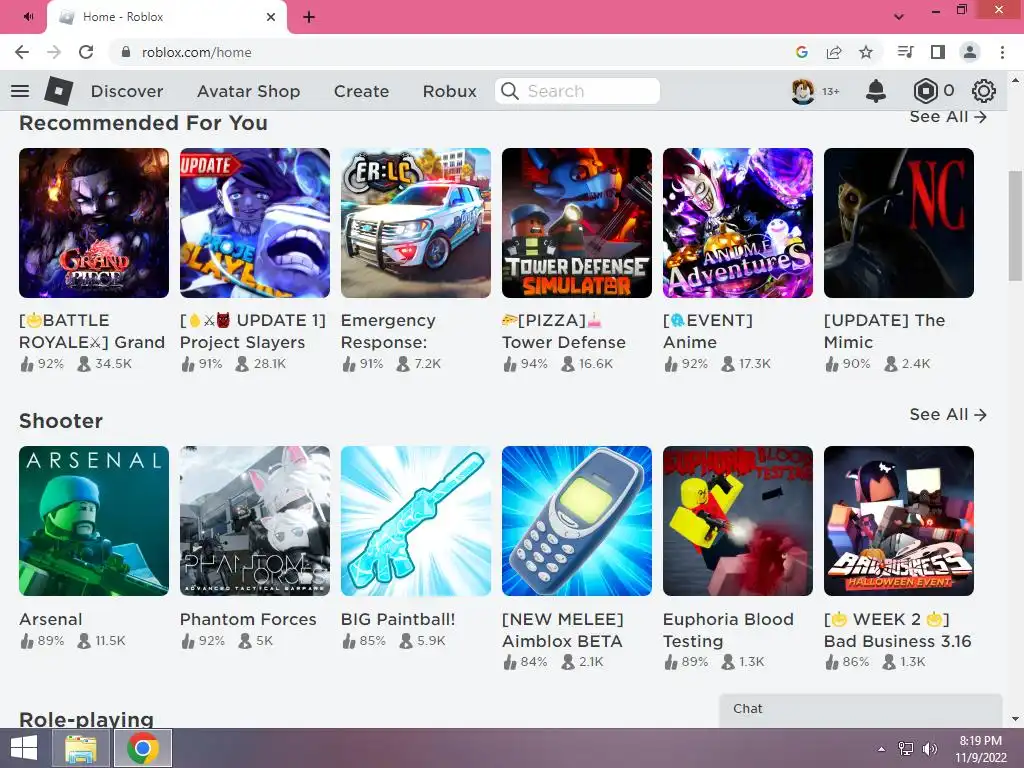This screenshot has height=768, width=1024.
Task: Open File Explorer from taskbar
Action: click(81, 748)
